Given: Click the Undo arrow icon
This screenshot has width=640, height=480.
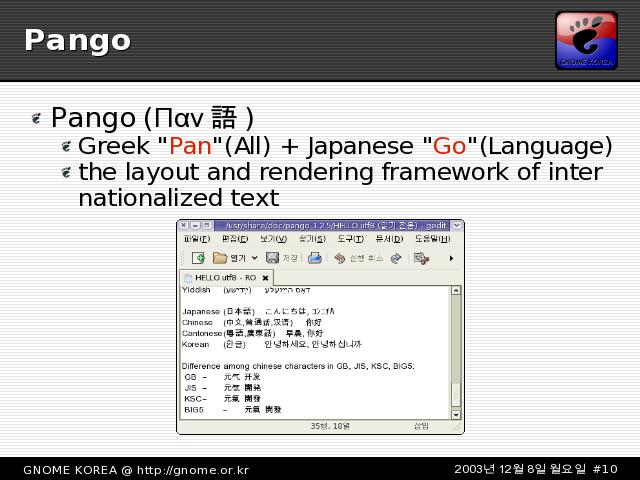Looking at the screenshot, I should coord(340,258).
